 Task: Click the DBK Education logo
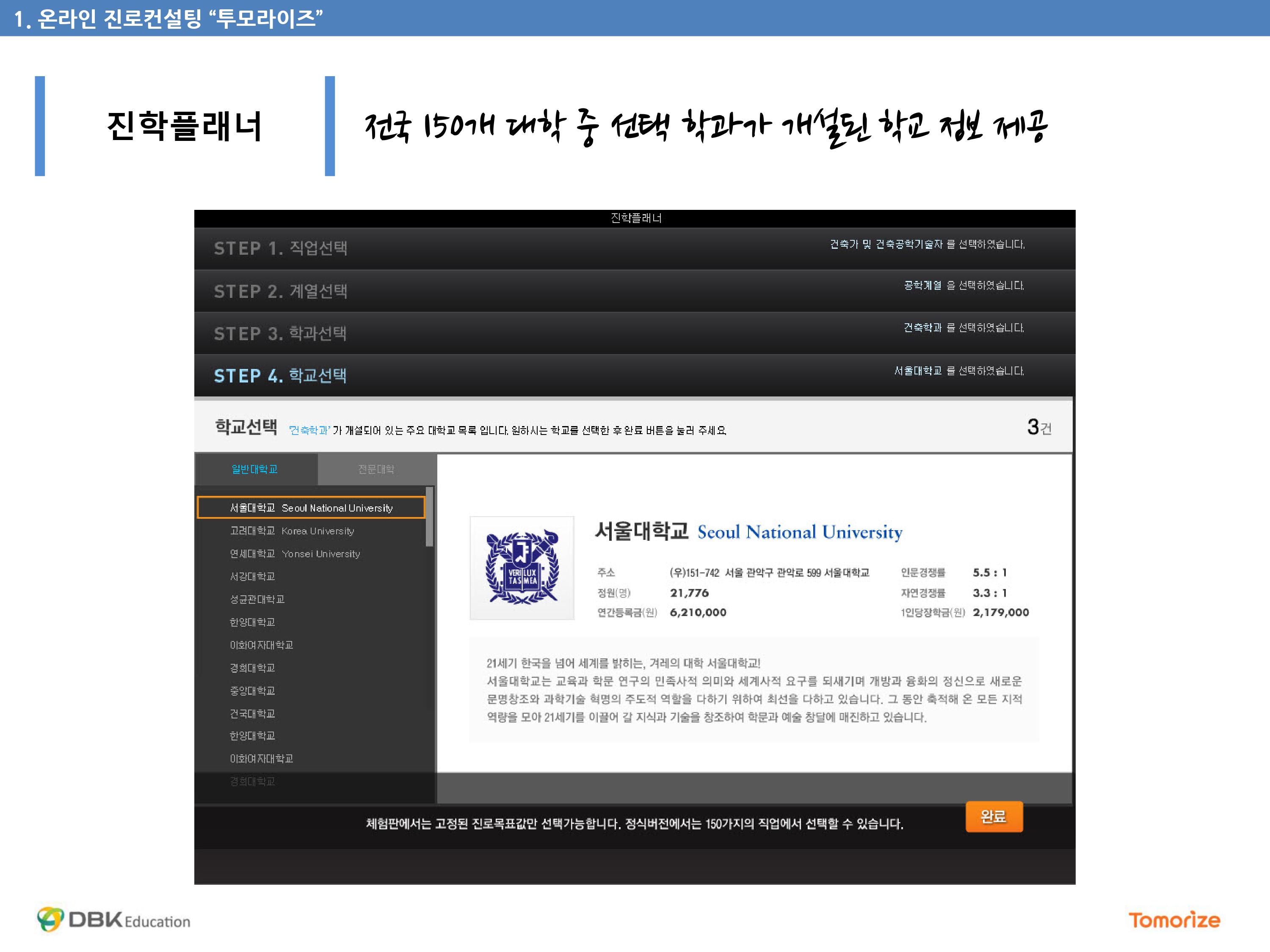tap(113, 919)
